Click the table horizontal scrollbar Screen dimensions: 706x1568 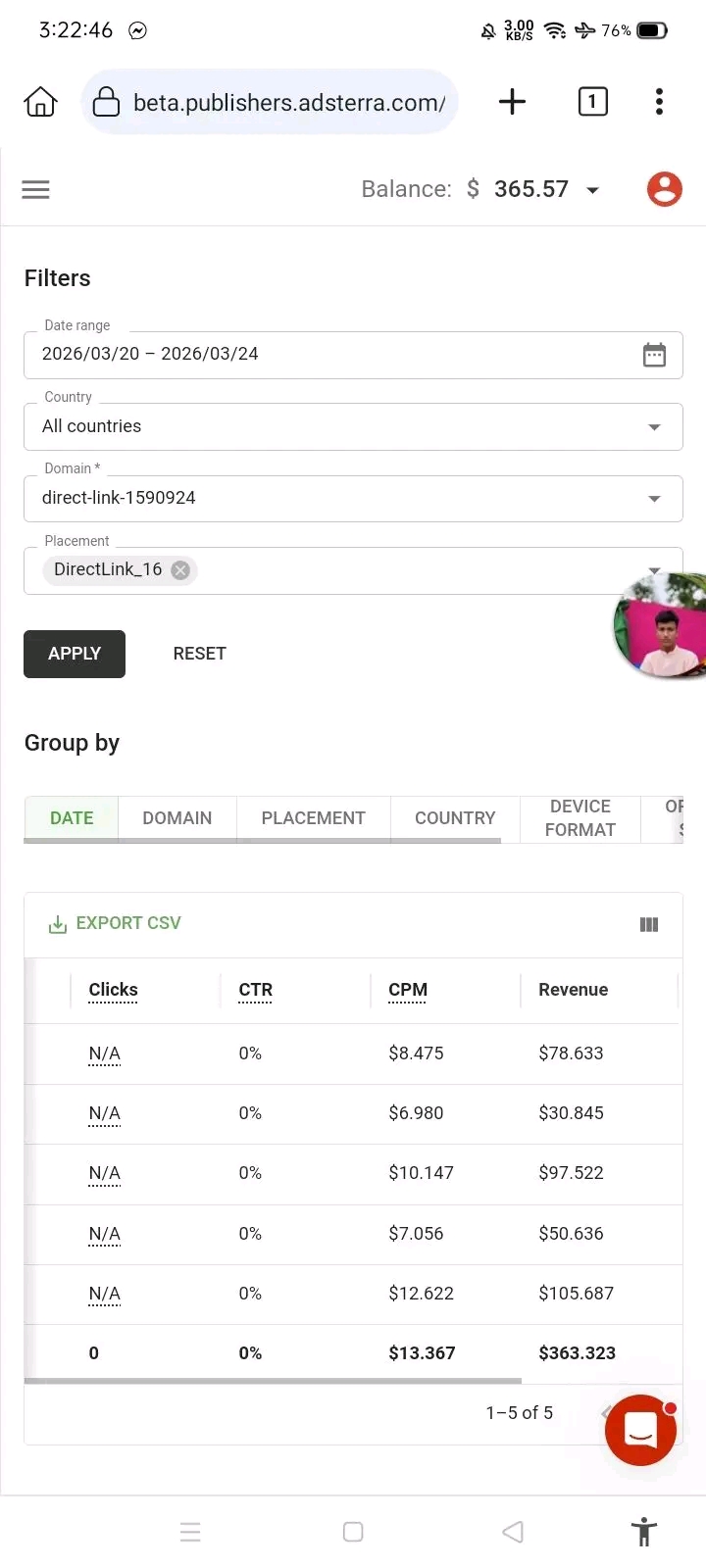pos(273,1381)
